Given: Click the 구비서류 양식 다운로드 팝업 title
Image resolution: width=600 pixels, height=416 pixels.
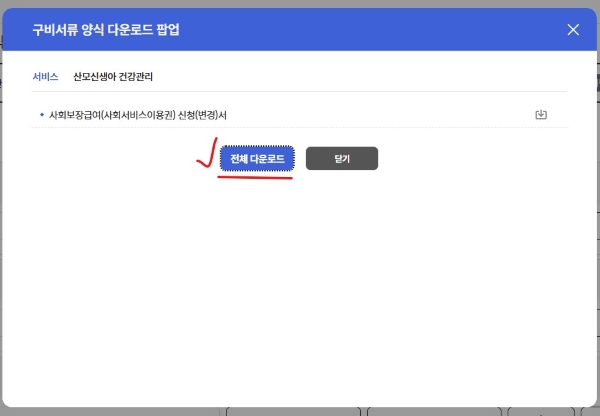Looking at the screenshot, I should coord(106,29).
